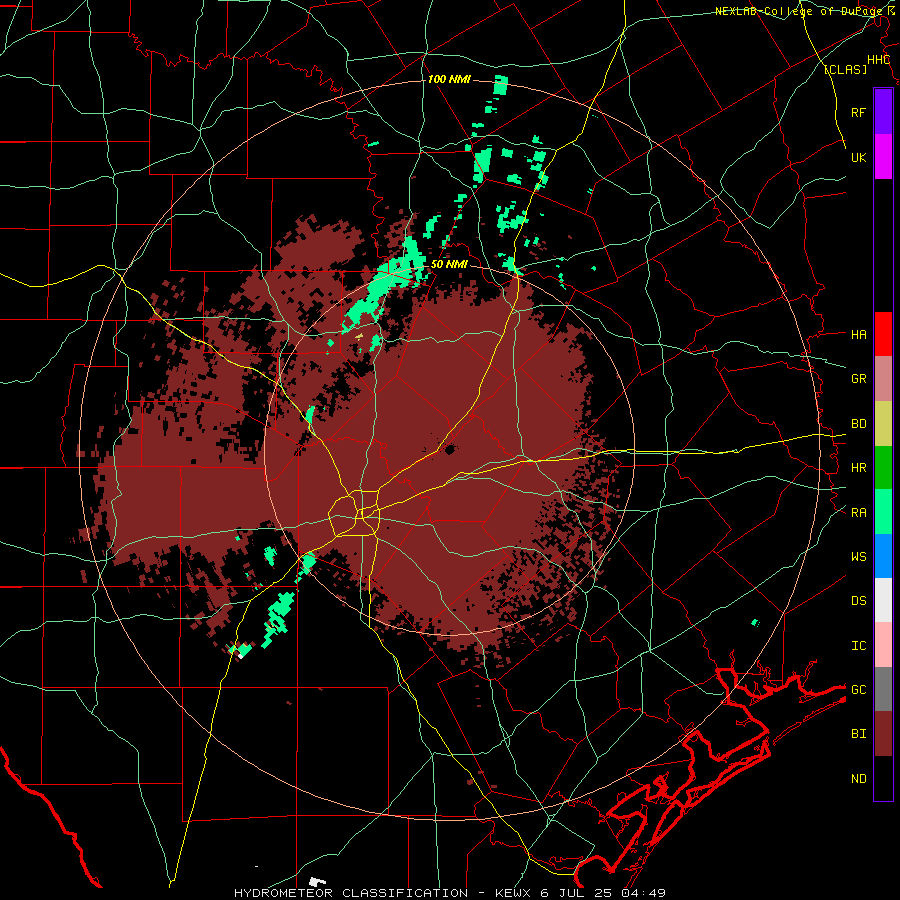The width and height of the screenshot is (900, 900).
Task: Click the "GR" legend label
Action: [x=858, y=379]
